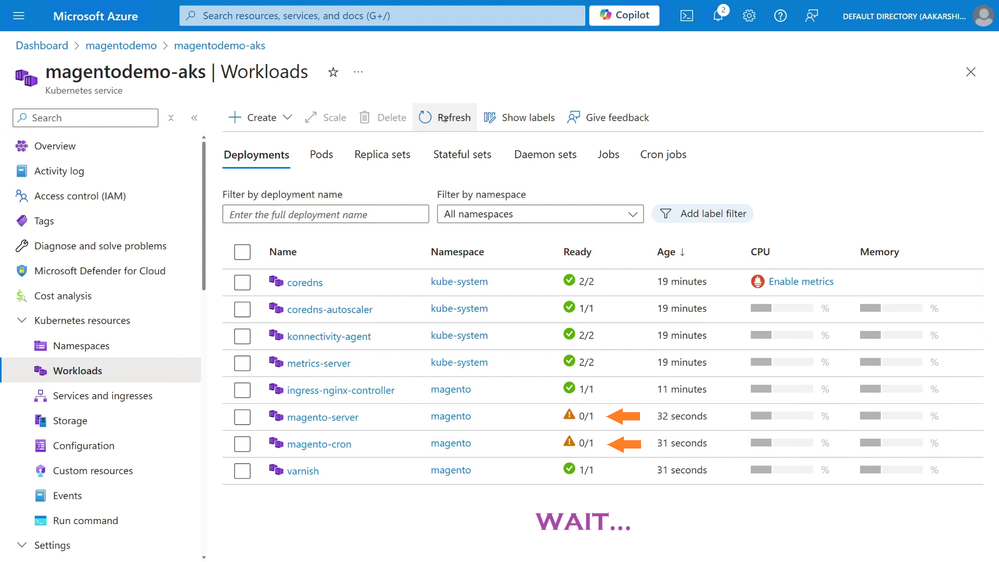Switch to the Jobs tab
This screenshot has width=999, height=562.
click(x=608, y=154)
